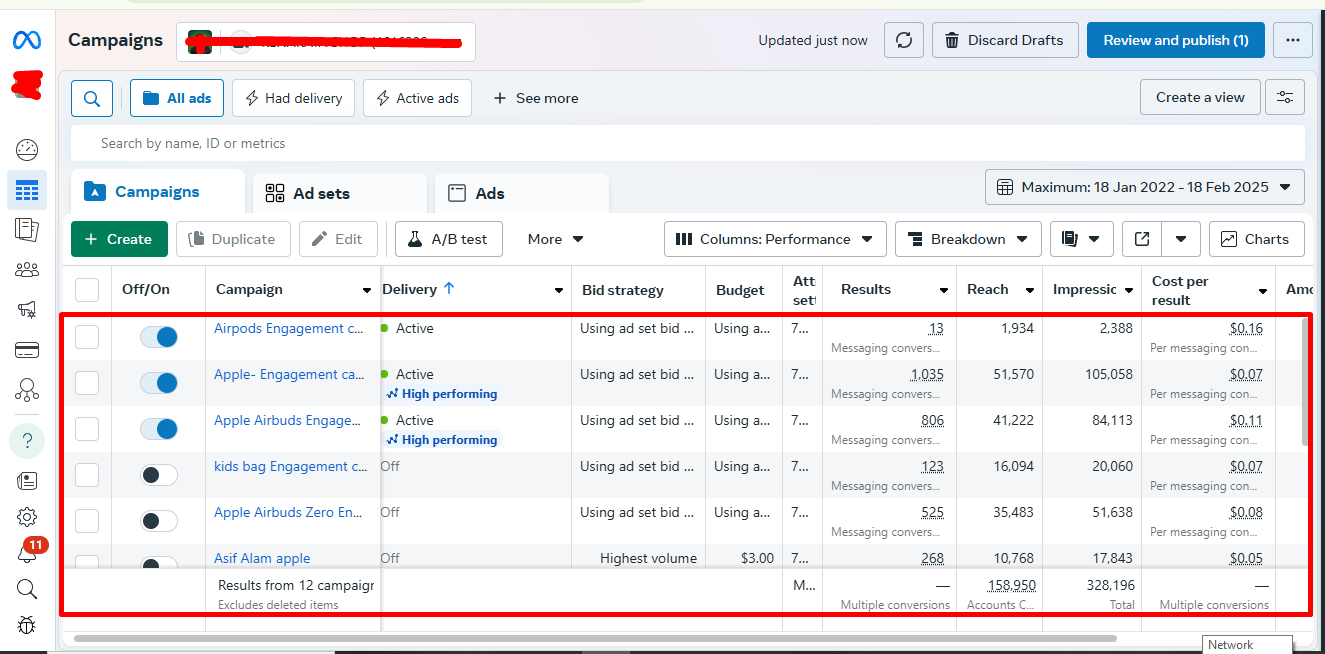The image size is (1325, 654).
Task: Open the Audiences people icon in sidebar
Action: (27, 270)
